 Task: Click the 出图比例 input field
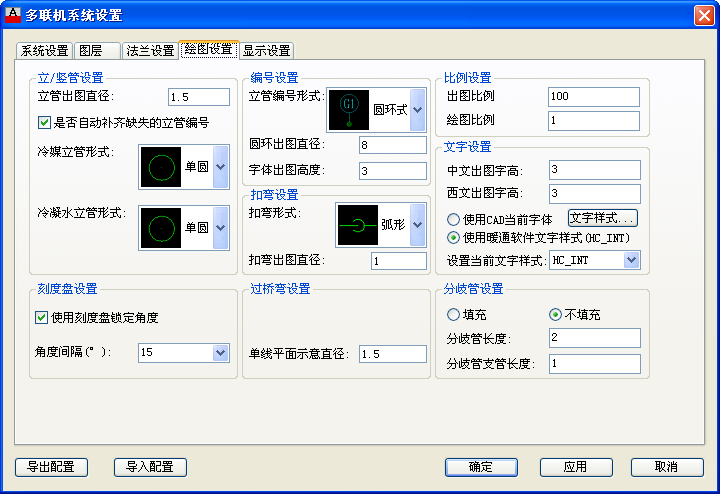click(x=594, y=97)
